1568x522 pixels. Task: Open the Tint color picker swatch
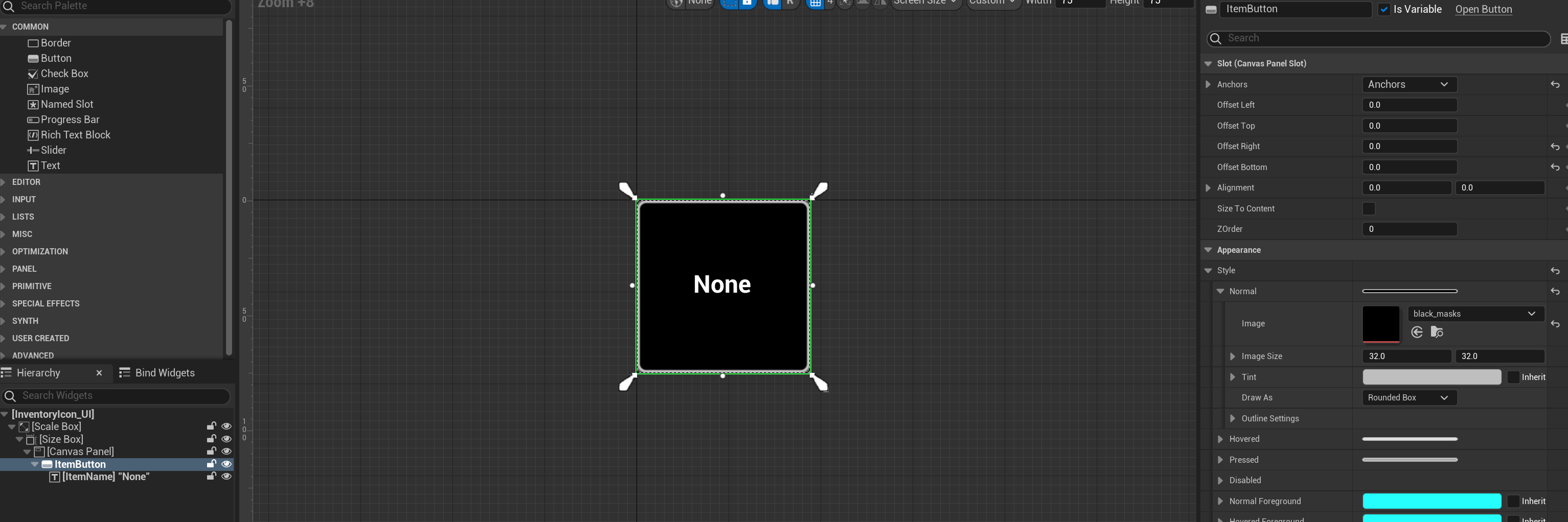pos(1431,377)
